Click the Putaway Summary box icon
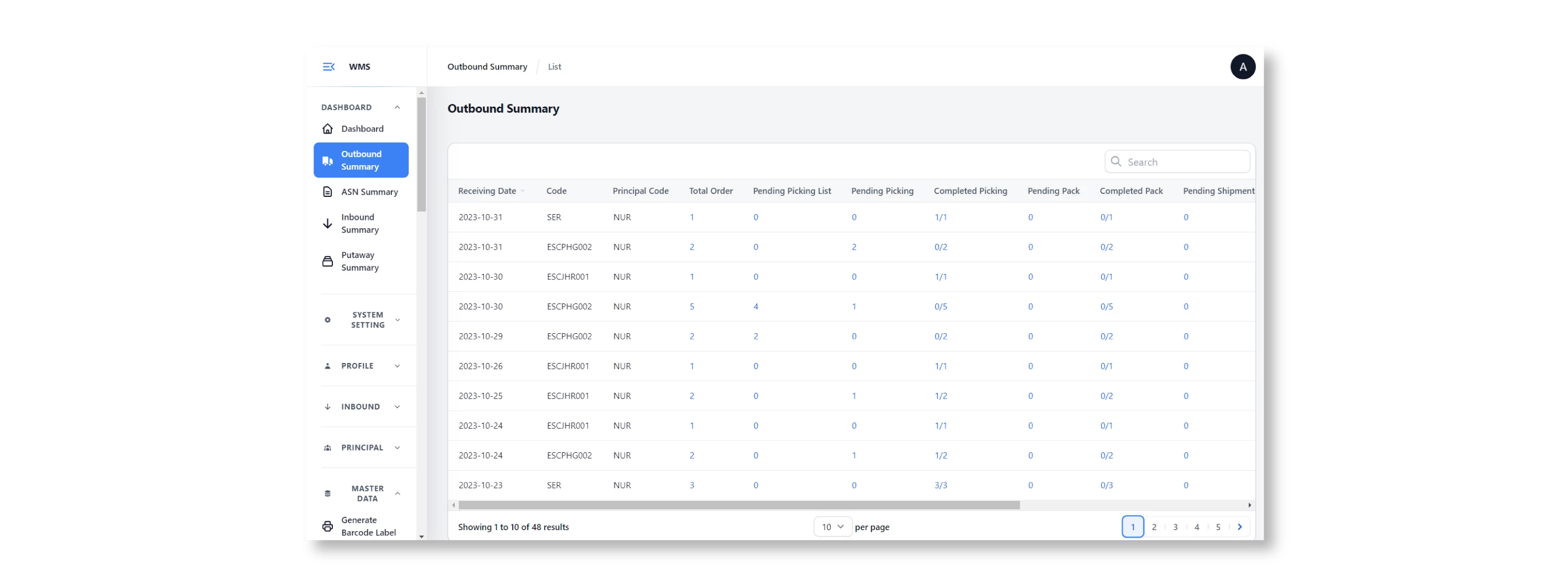The width and height of the screenshot is (1568, 586). pos(328,261)
